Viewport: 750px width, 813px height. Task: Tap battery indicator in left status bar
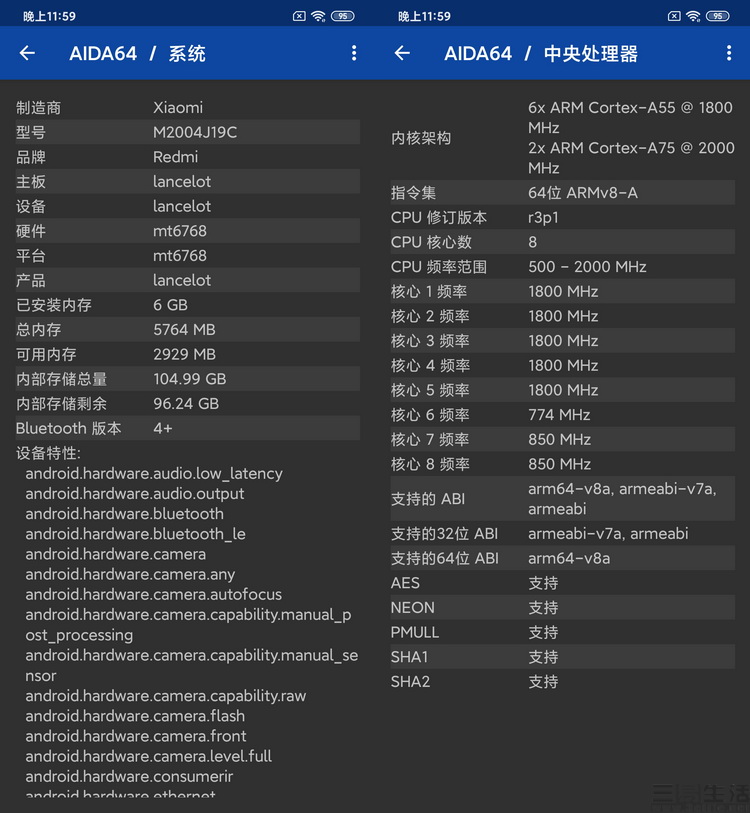tap(342, 16)
